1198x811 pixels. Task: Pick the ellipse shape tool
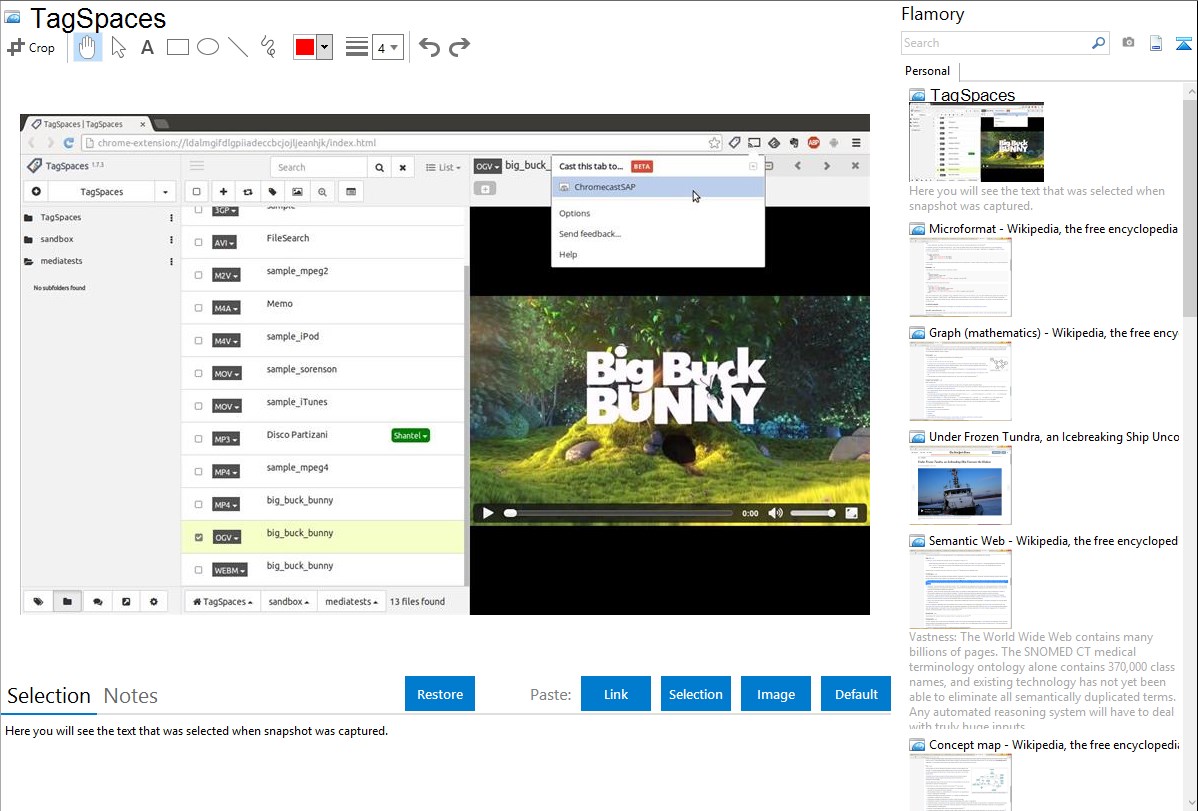[x=208, y=47]
